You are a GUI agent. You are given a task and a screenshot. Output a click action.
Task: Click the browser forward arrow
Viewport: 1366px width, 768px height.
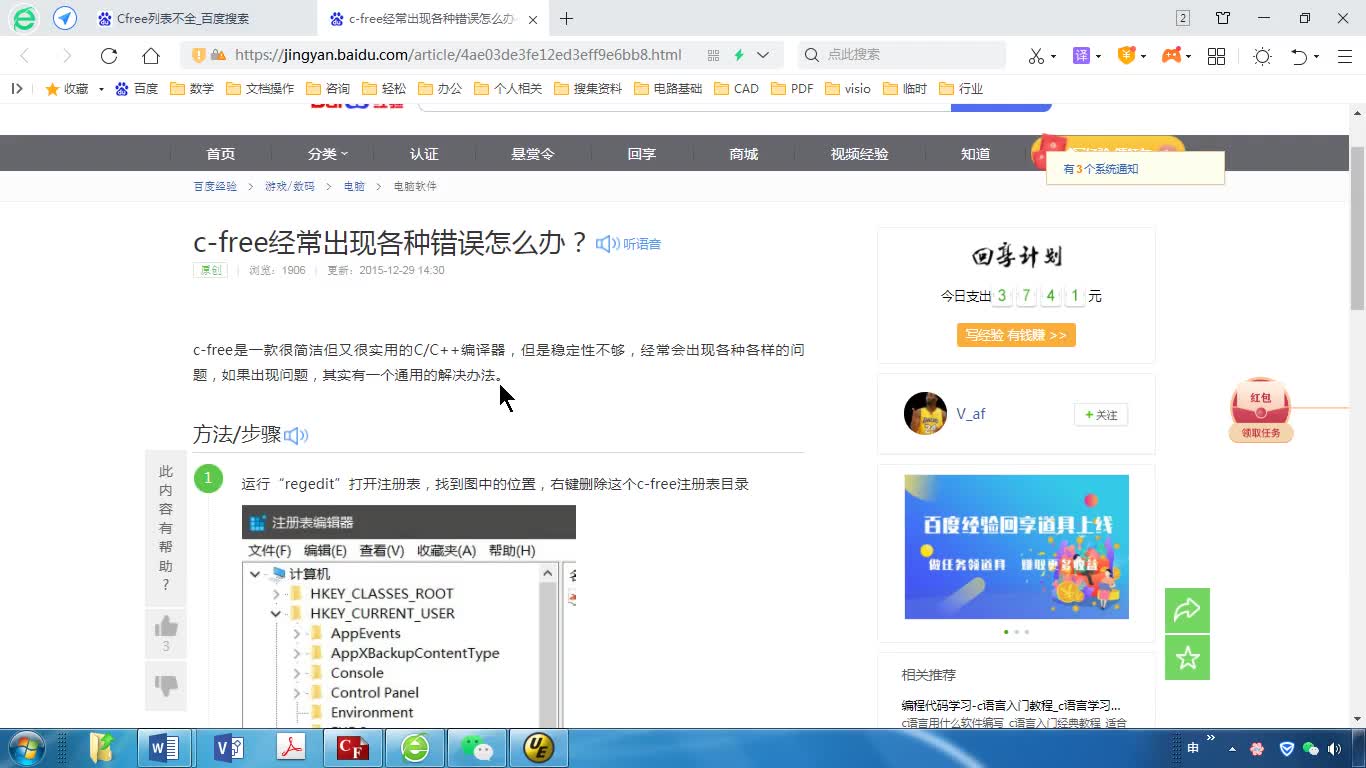click(x=67, y=56)
